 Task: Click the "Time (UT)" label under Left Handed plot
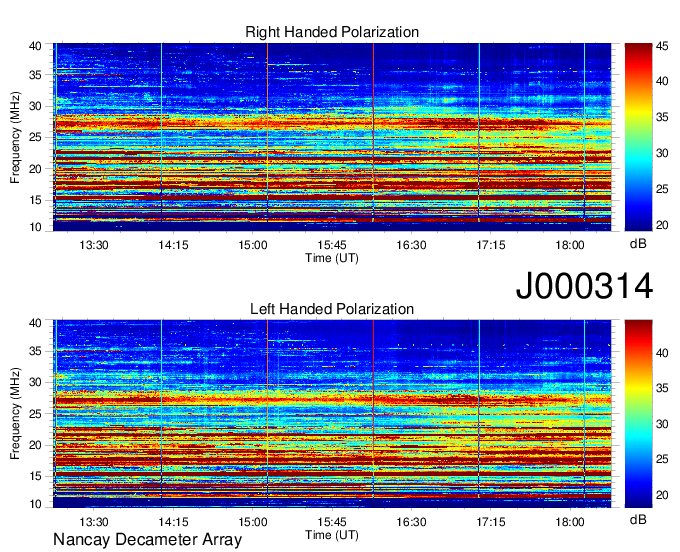coord(332,535)
